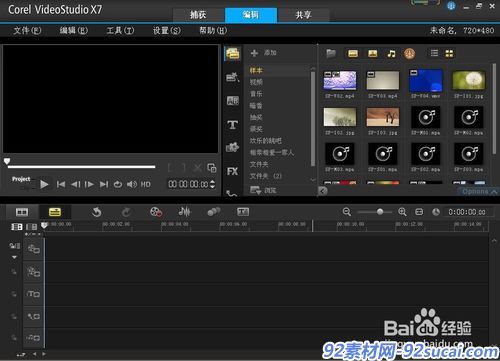Viewport: 500px width, 361px height.
Task: Toggle show audio files filter
Action: click(x=391, y=54)
